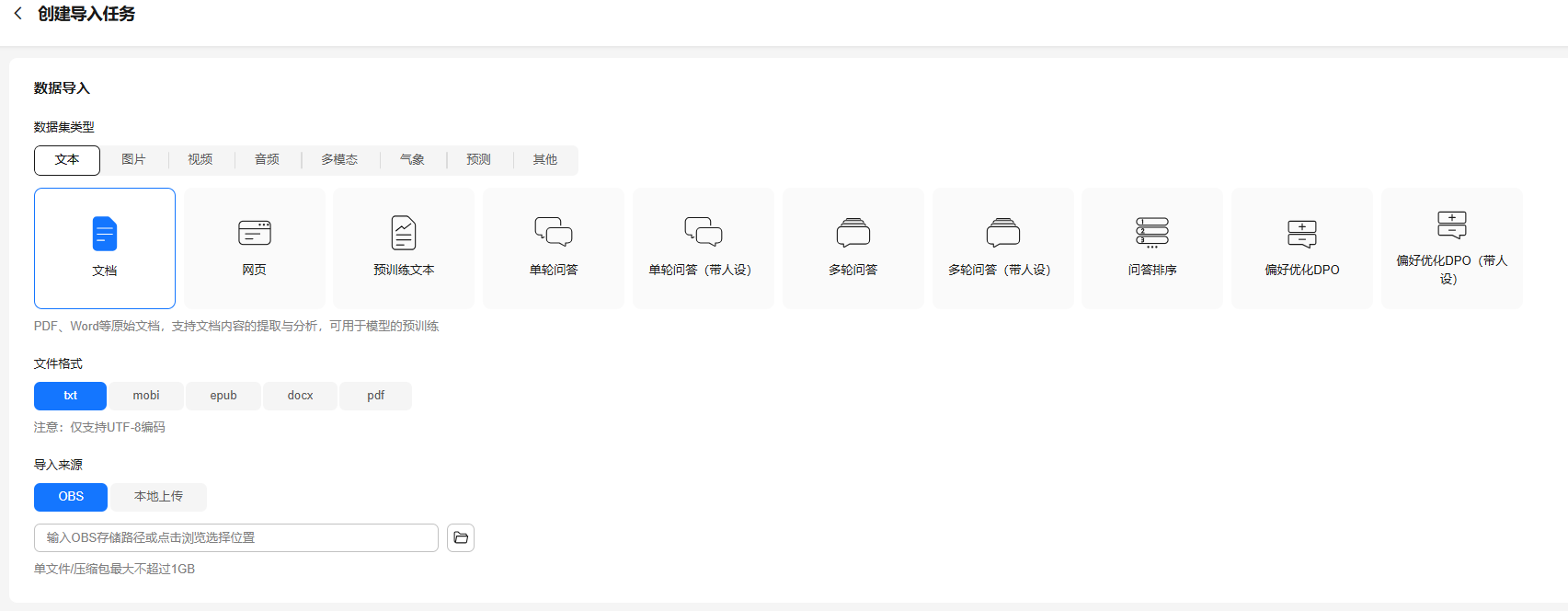Image resolution: width=1568 pixels, height=611 pixels.
Task: Click the 数据导入 section heading
Action: pos(62,88)
